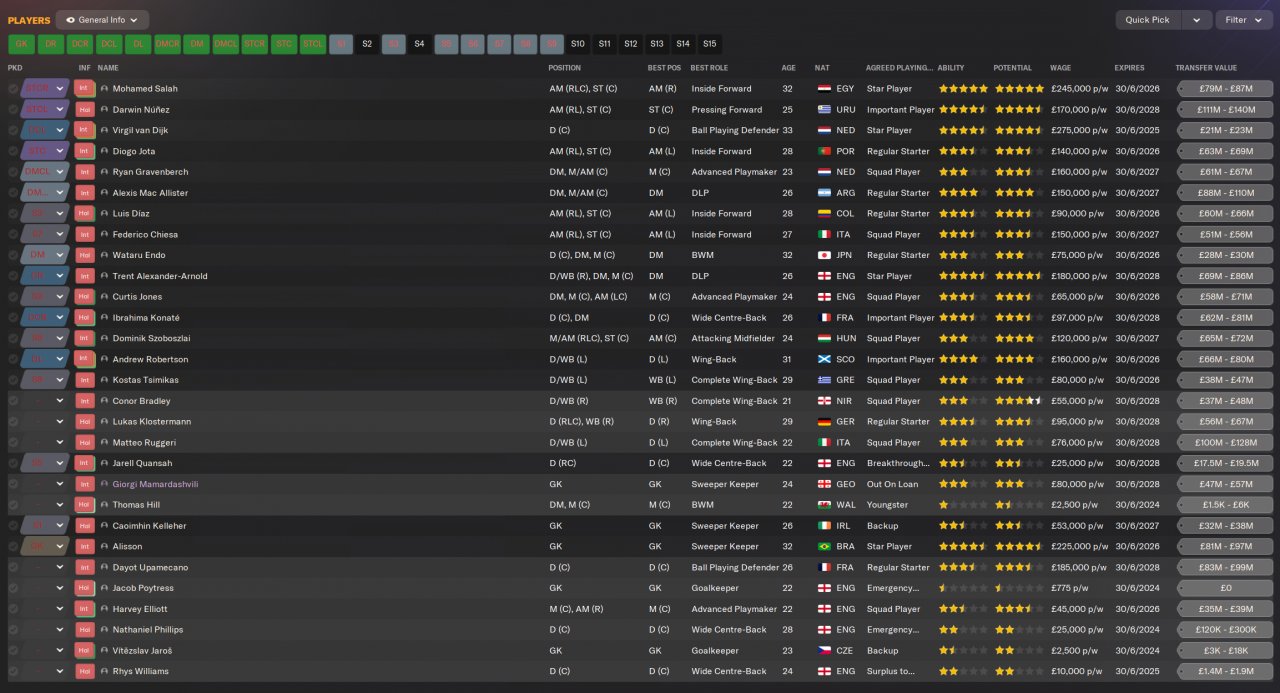Image resolution: width=1280 pixels, height=693 pixels.
Task: Toggle the picked checkmark for Jarell Quansah
Action: tap(13, 463)
